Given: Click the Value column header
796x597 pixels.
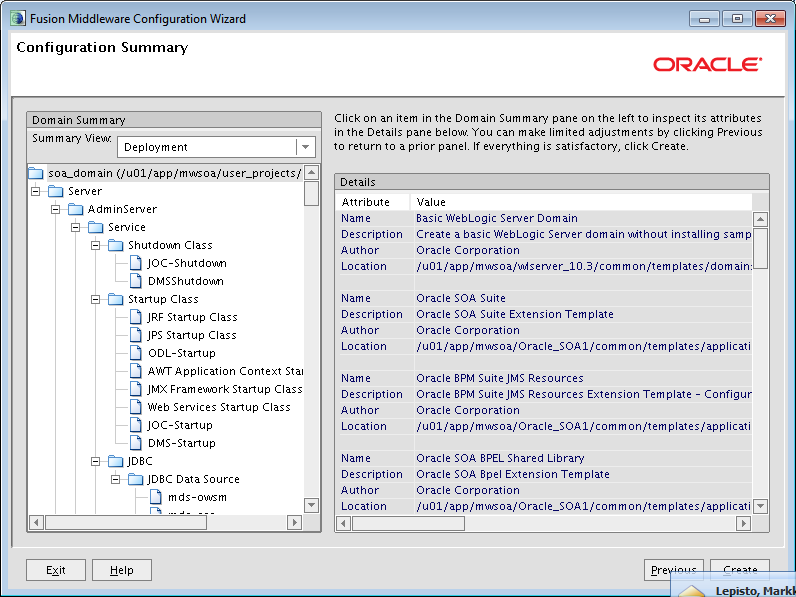Looking at the screenshot, I should pos(581,202).
